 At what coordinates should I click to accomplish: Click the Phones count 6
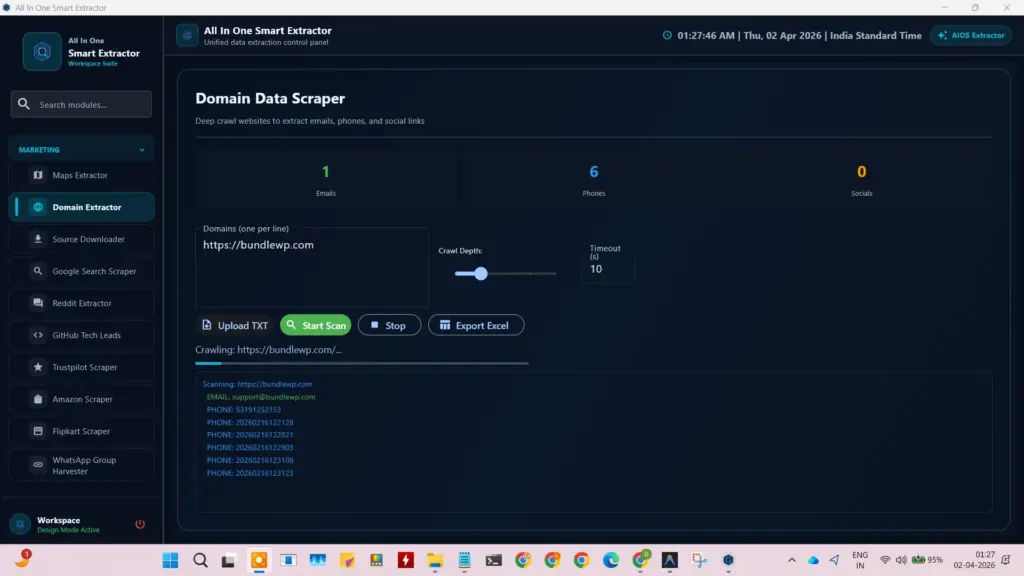tap(594, 172)
